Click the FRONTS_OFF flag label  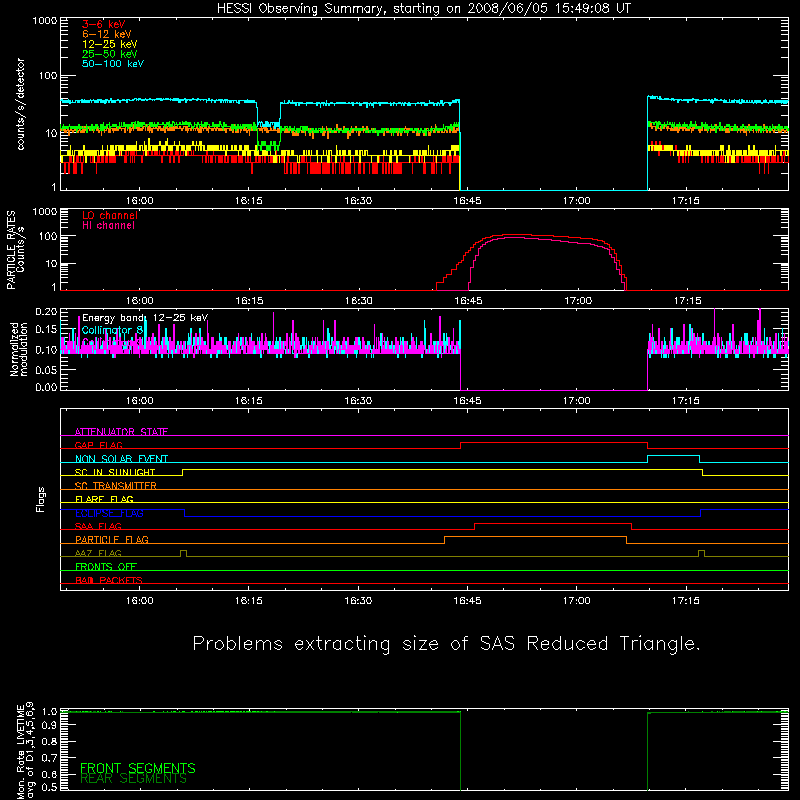pos(106,566)
